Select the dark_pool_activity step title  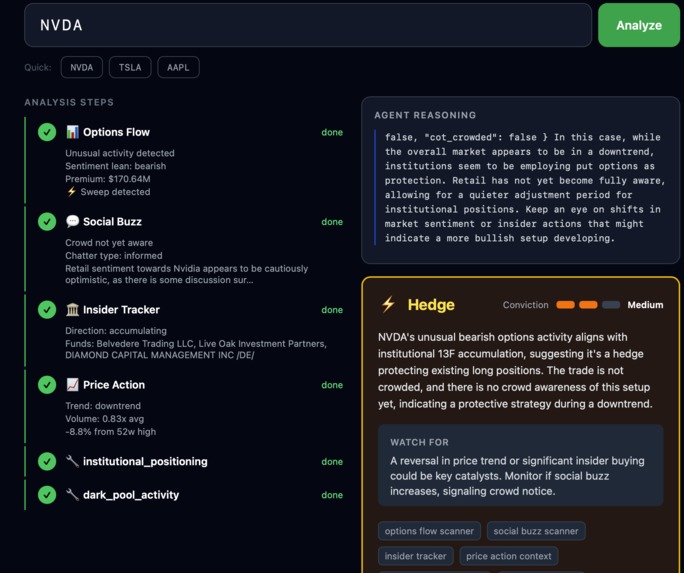131,495
